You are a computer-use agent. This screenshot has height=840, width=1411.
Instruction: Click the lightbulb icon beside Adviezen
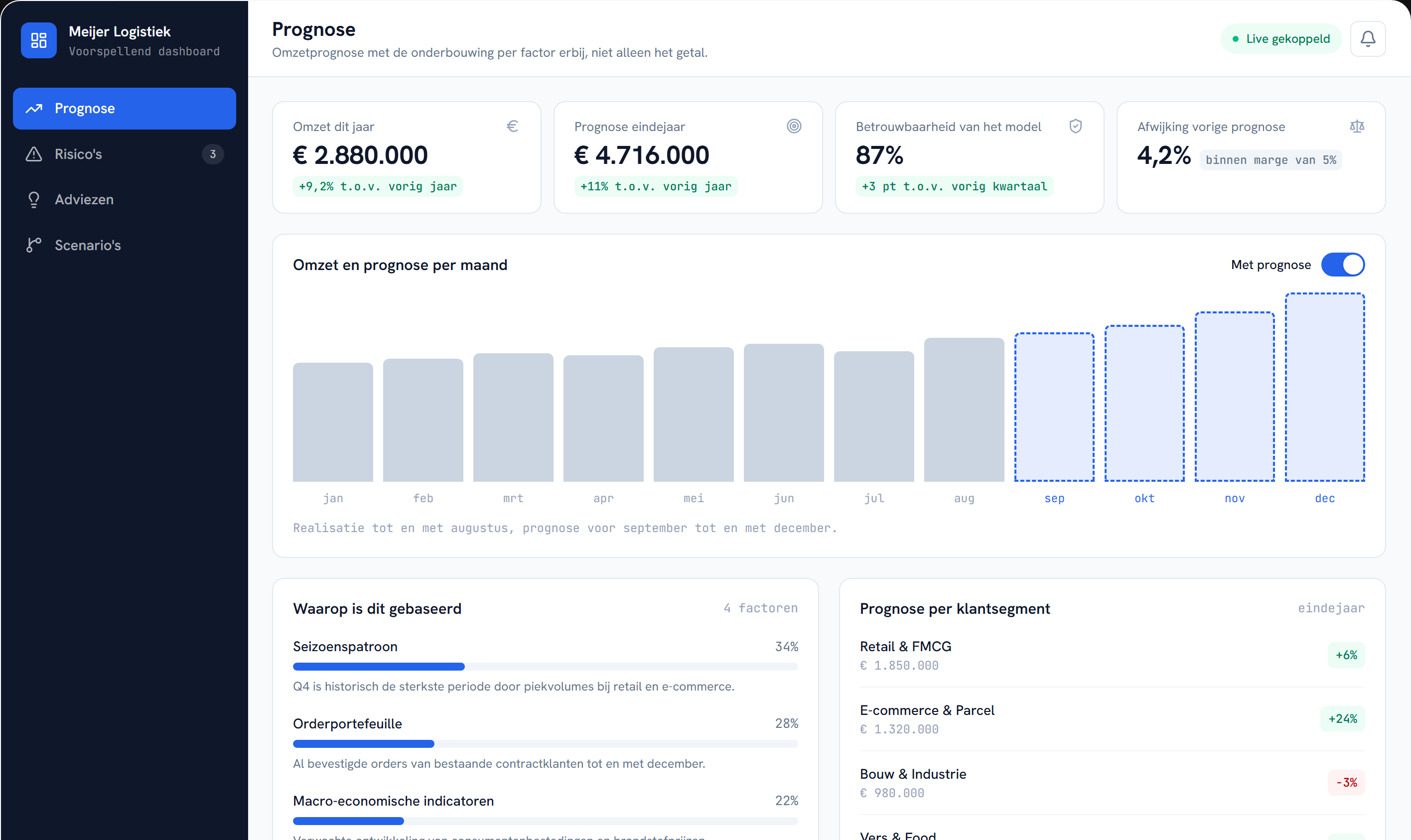coord(34,199)
